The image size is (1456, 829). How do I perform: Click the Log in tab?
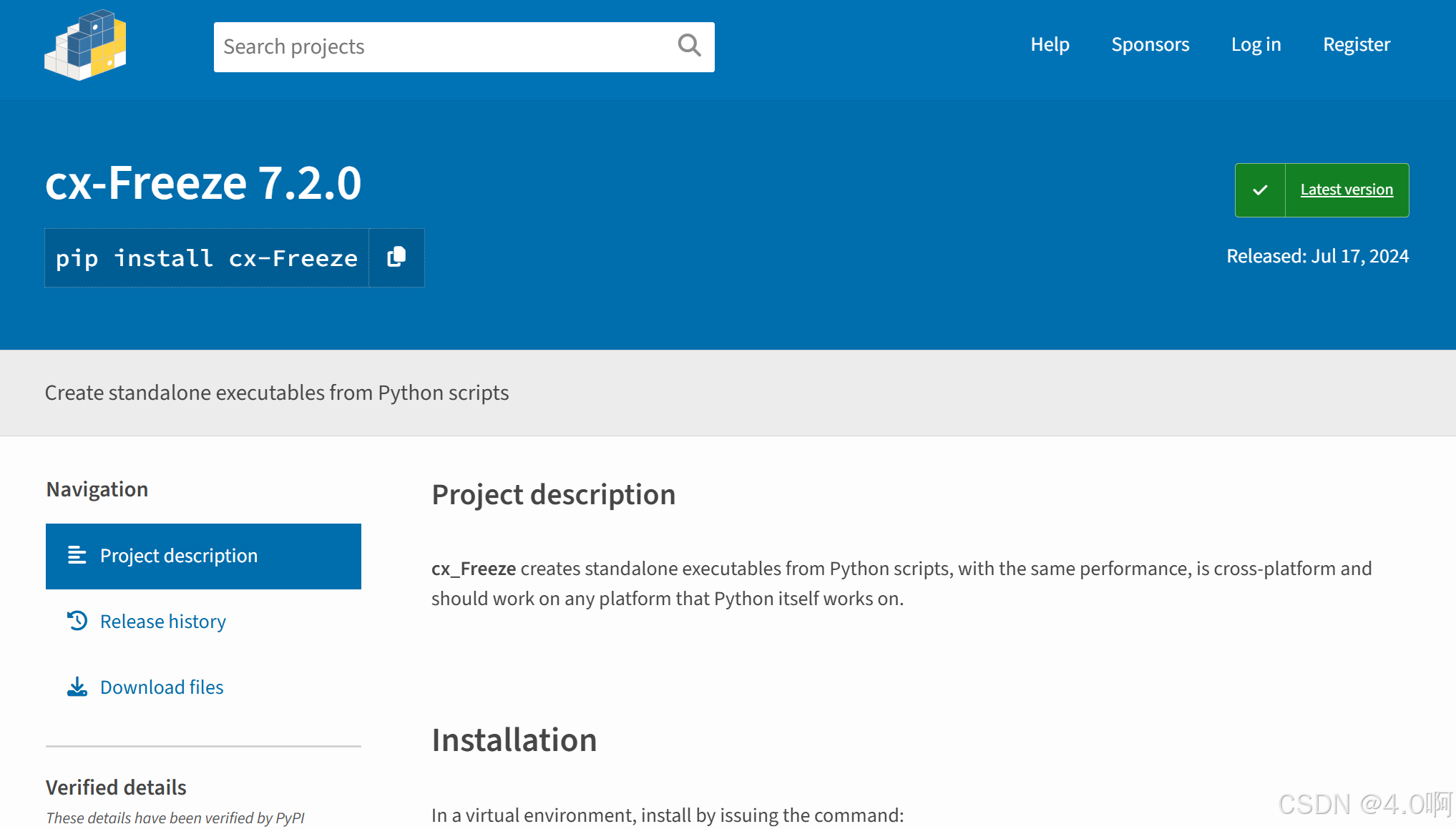tap(1256, 44)
